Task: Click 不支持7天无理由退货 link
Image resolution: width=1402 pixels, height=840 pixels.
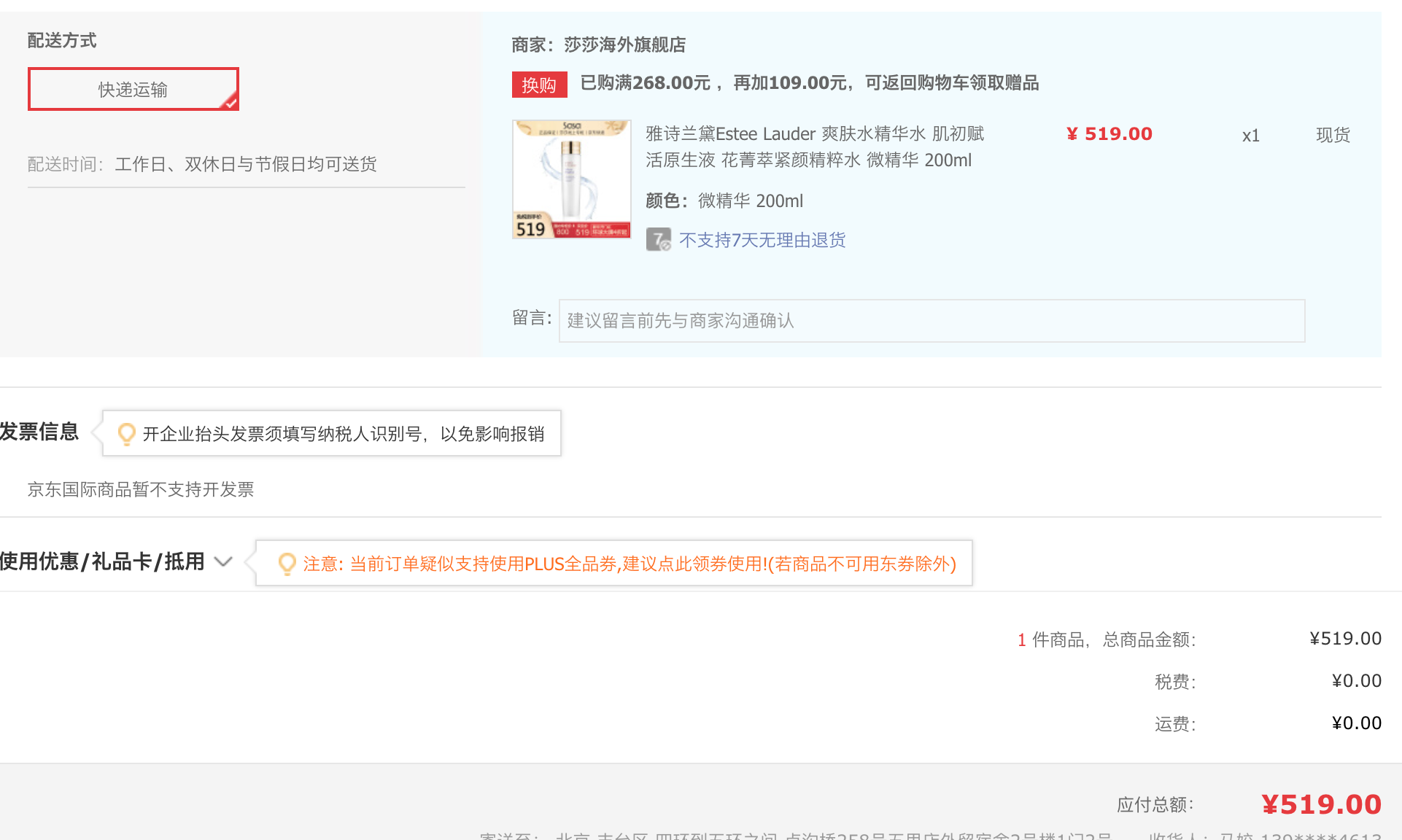Action: 762,240
